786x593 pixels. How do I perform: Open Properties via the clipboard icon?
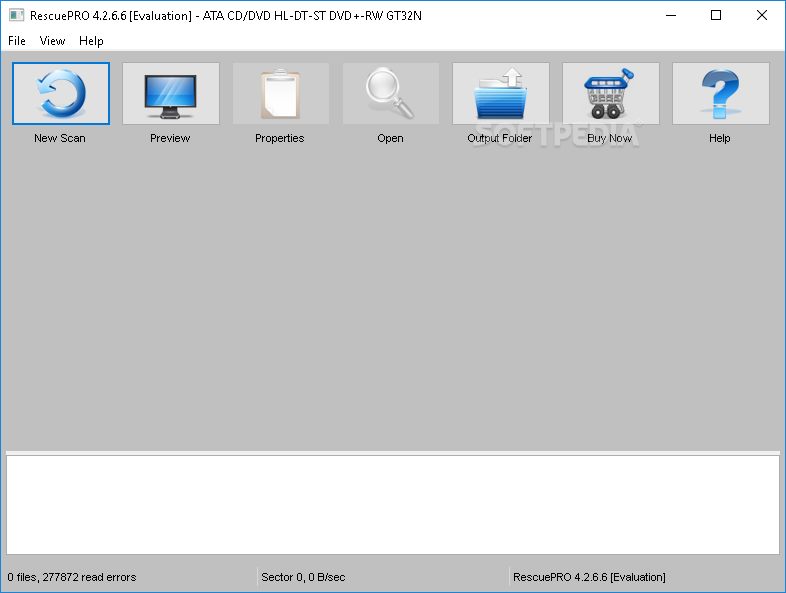tap(281, 93)
